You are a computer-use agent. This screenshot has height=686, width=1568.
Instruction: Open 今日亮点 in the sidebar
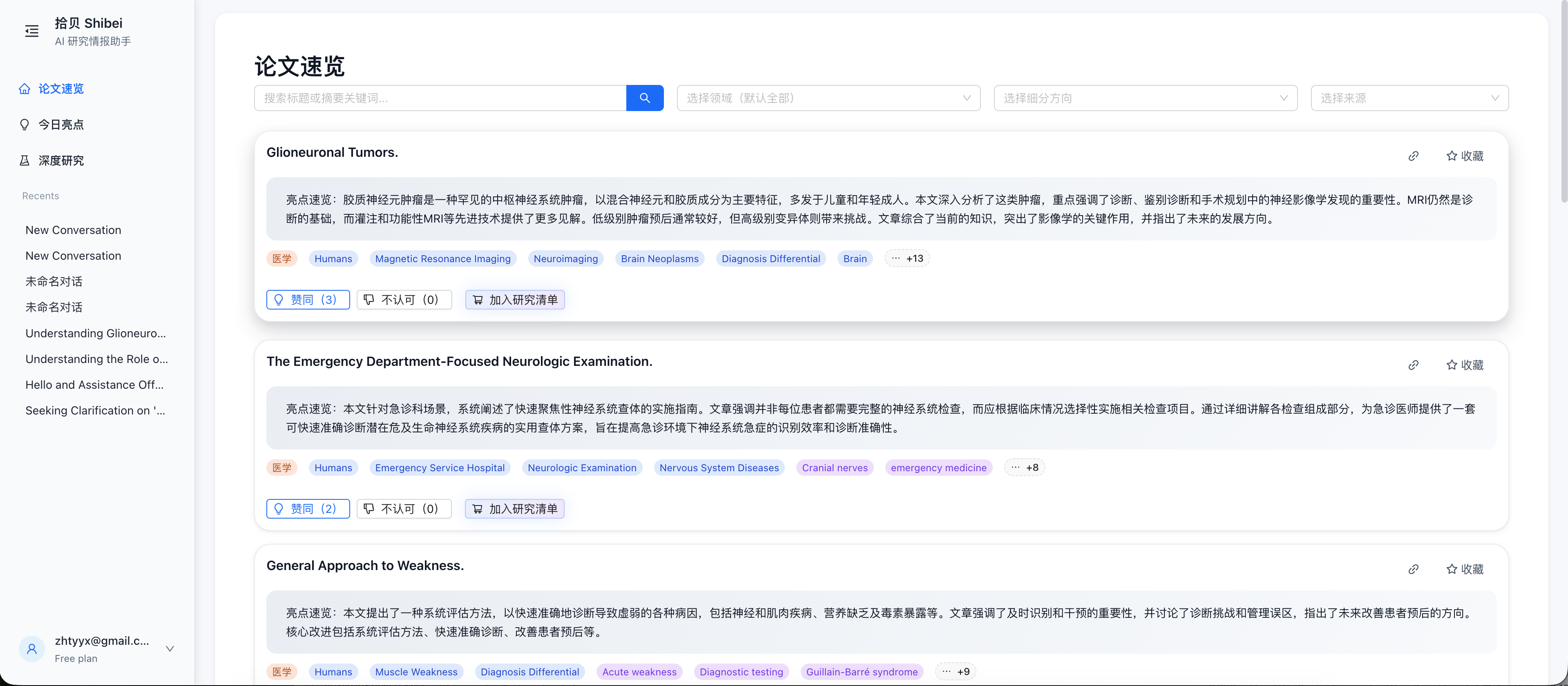point(61,125)
